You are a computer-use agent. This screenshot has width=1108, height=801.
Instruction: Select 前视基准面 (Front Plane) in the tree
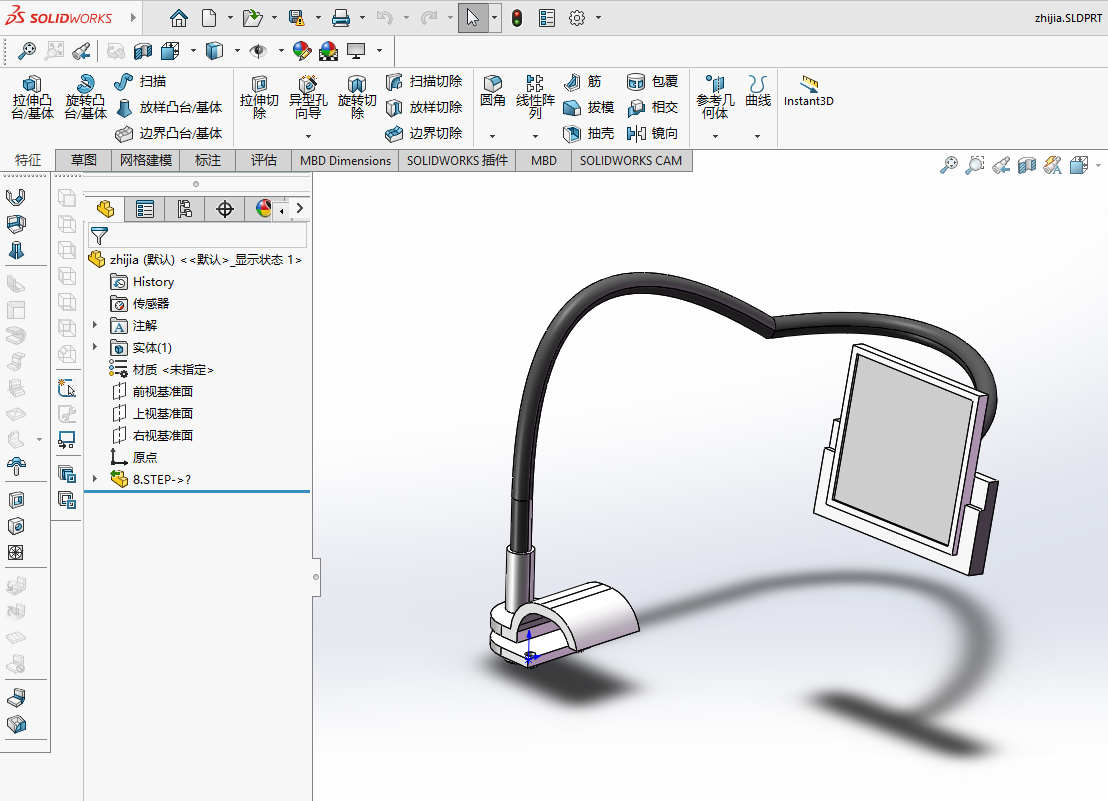coord(162,391)
